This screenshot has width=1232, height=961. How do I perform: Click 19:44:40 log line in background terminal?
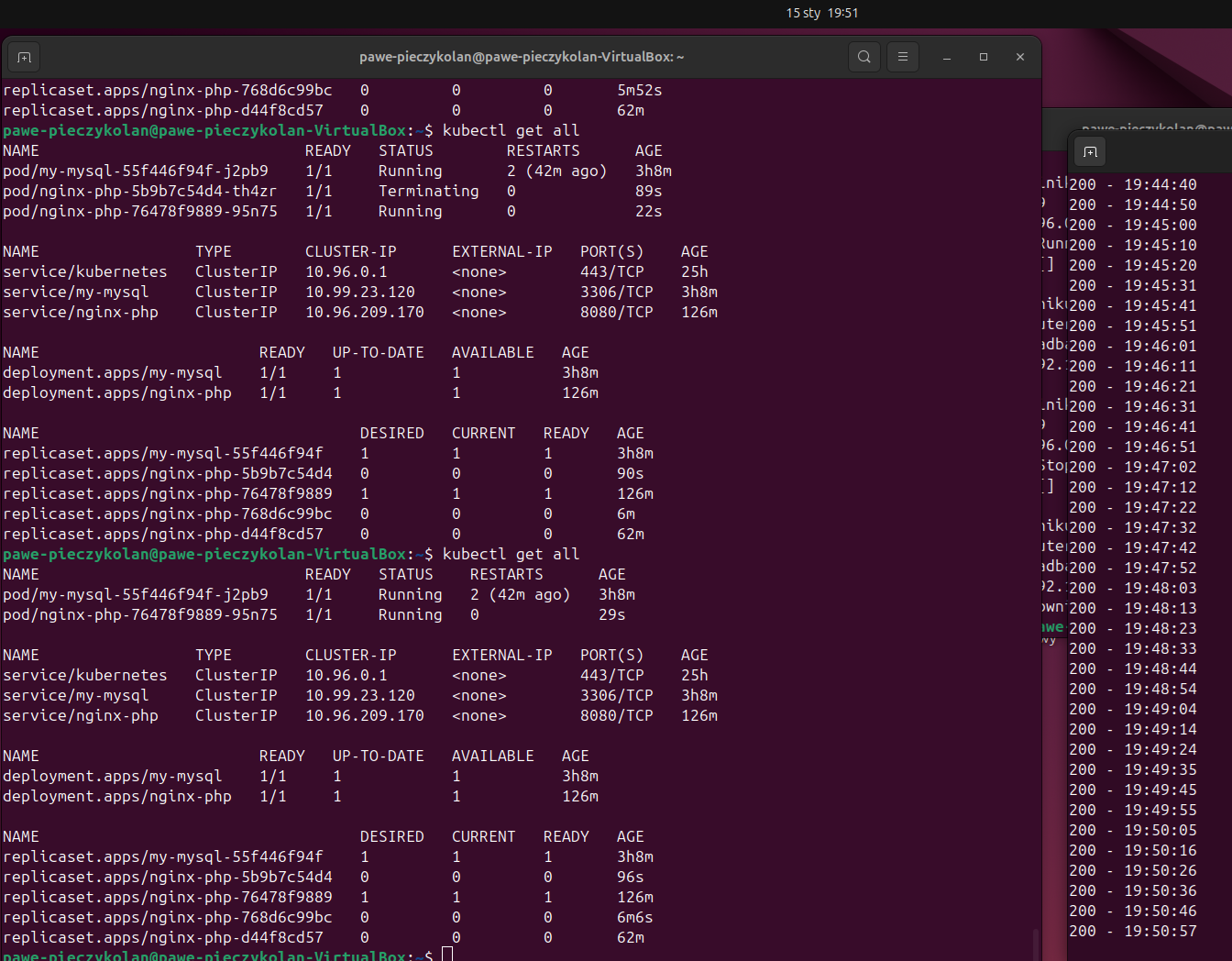point(1133,184)
